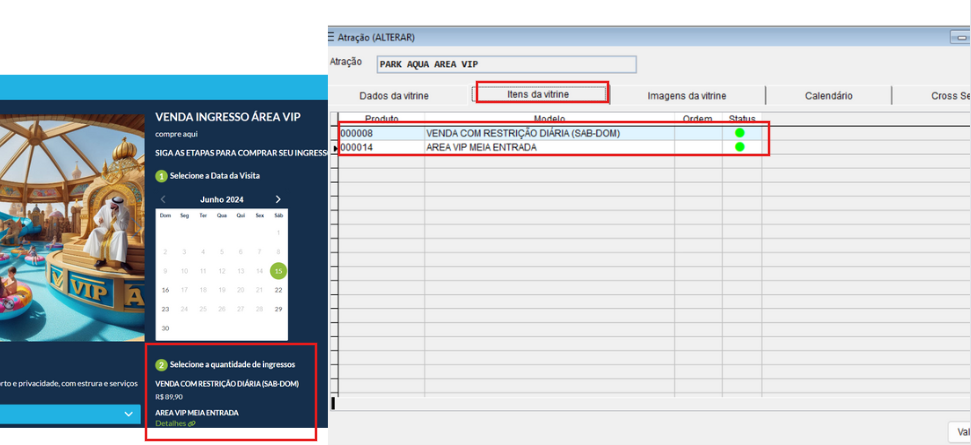Go to next month in calendar

coord(278,199)
